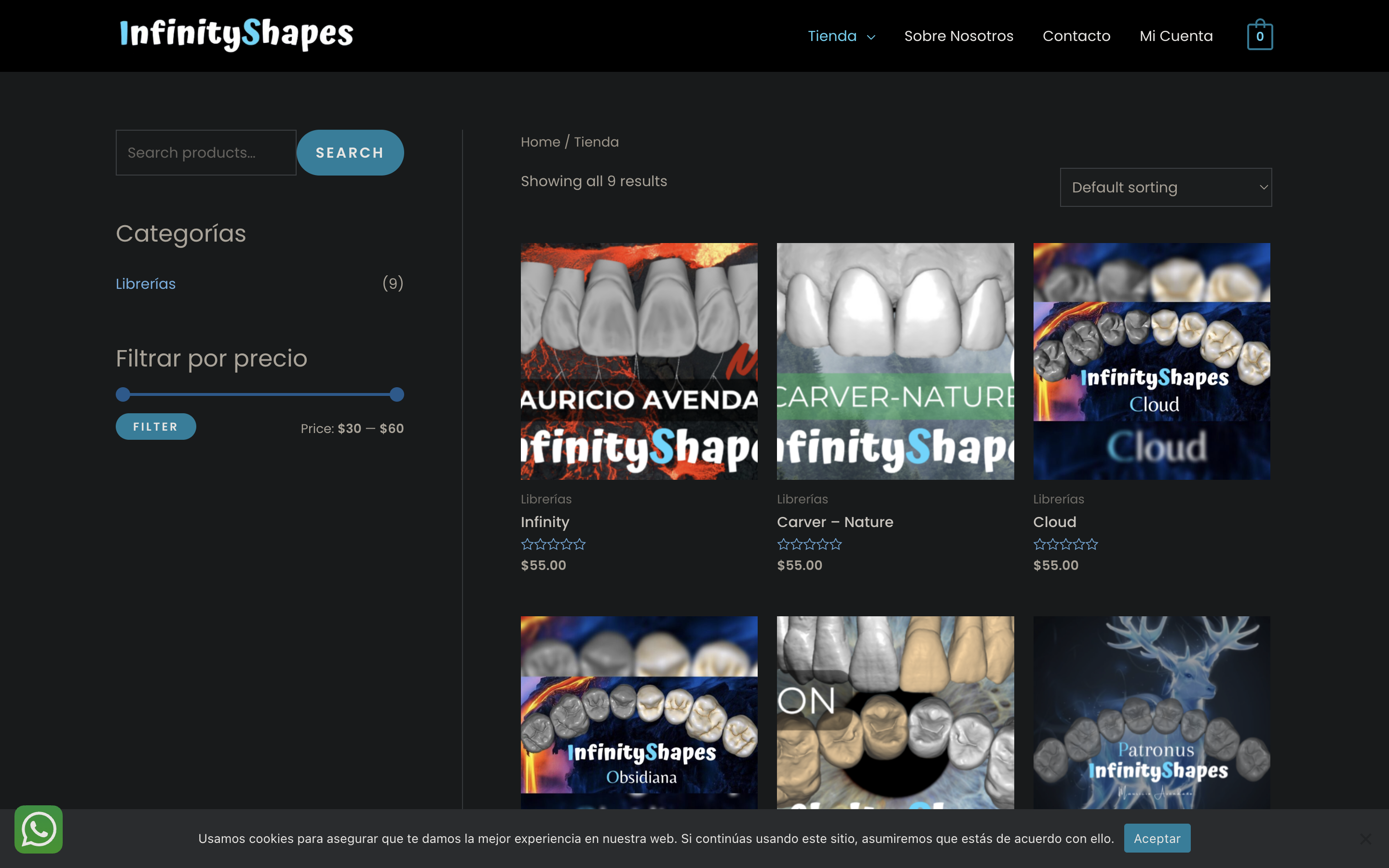Rate the Infinity product stars
This screenshot has width=1389, height=868.
pyautogui.click(x=553, y=544)
